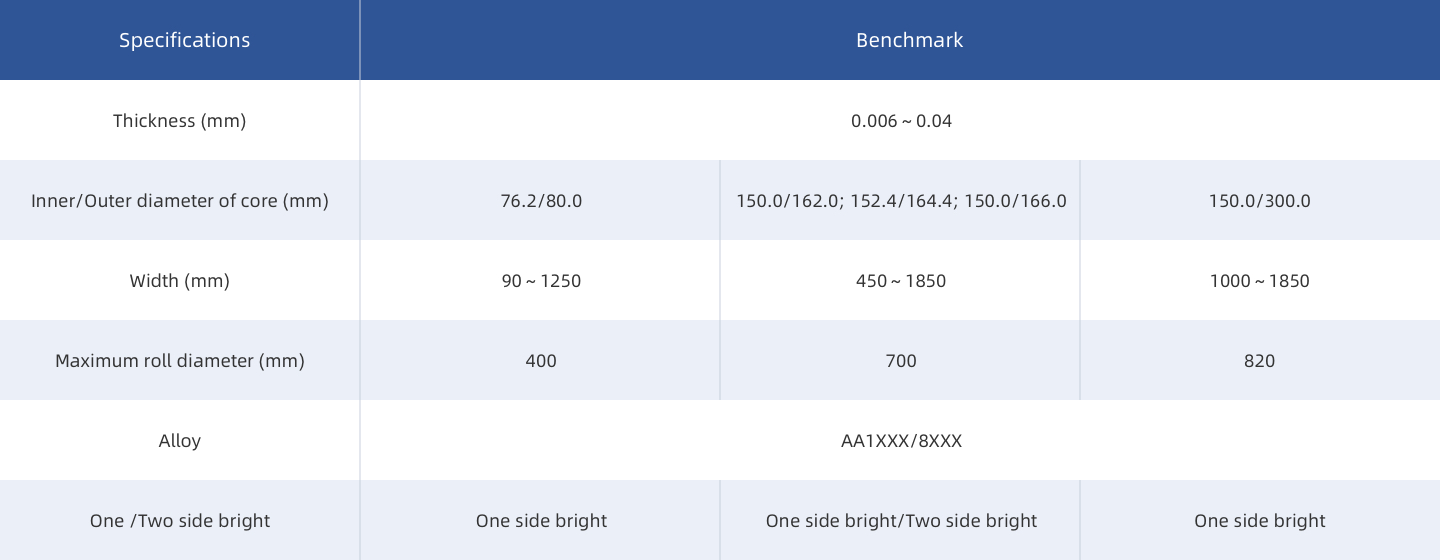Viewport: 1440px width, 560px height.
Task: Click the One /Two side bright label
Action: tap(180, 521)
